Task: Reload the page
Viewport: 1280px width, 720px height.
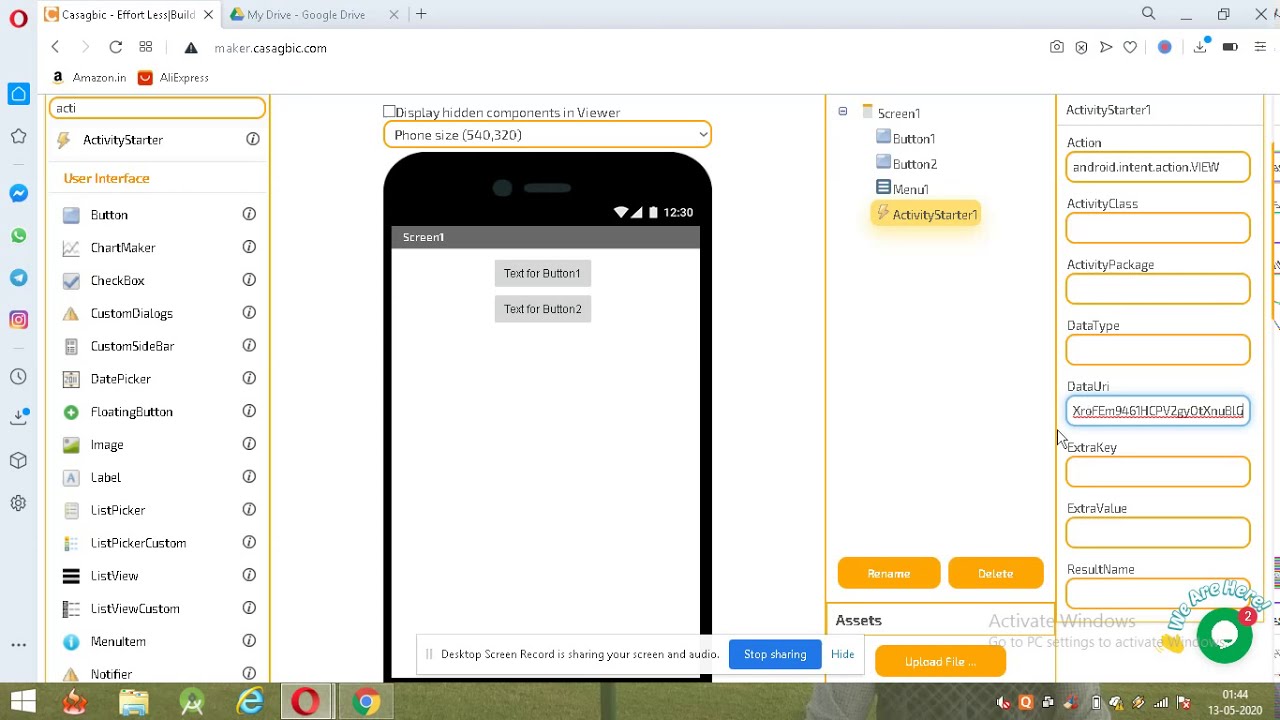Action: pos(116,47)
